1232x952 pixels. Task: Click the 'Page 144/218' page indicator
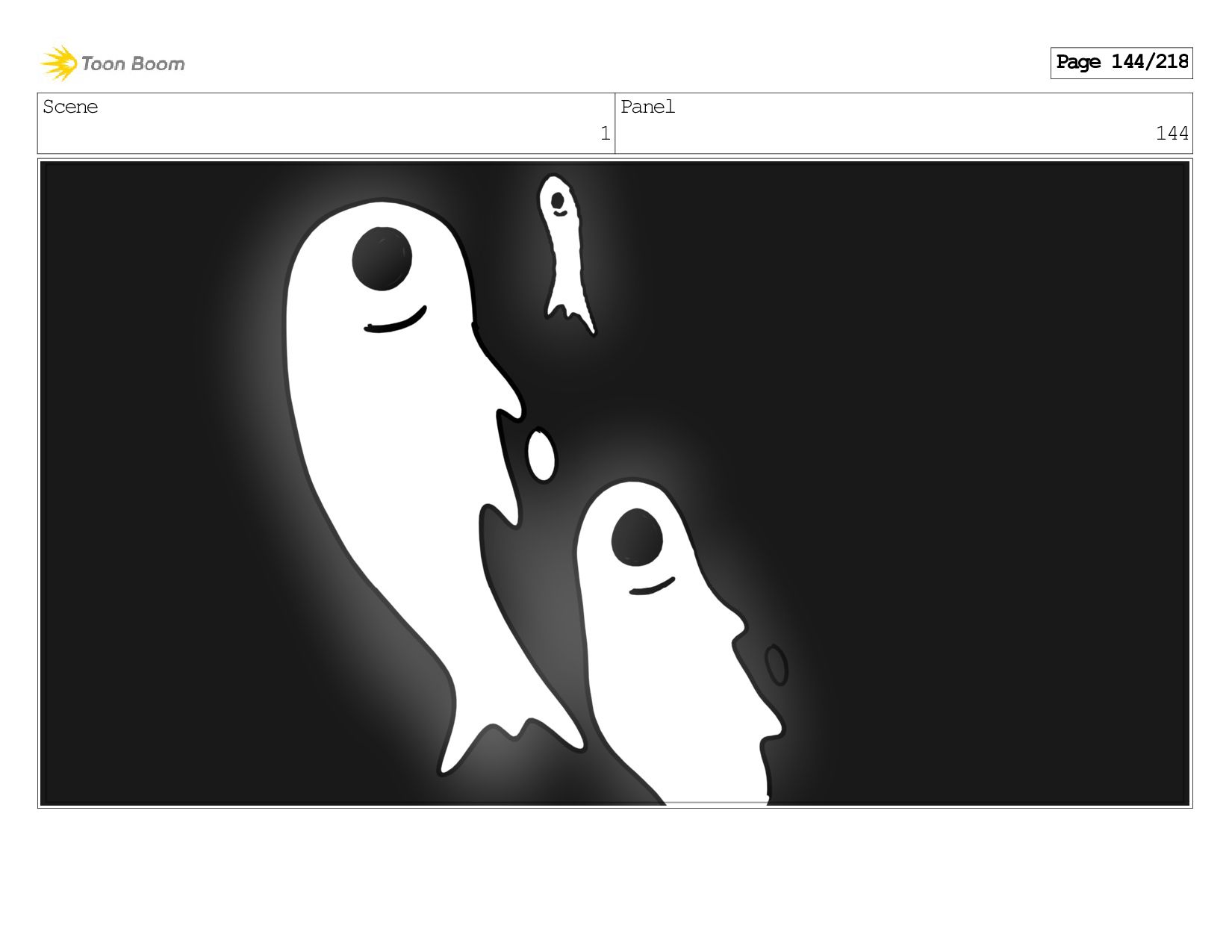coord(1121,63)
